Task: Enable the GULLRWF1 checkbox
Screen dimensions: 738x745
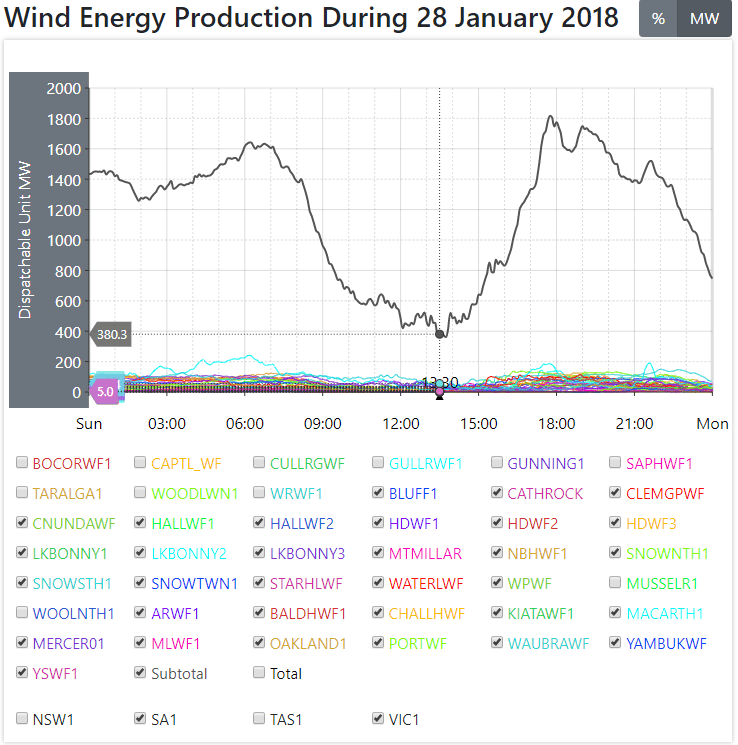Action: [x=378, y=463]
